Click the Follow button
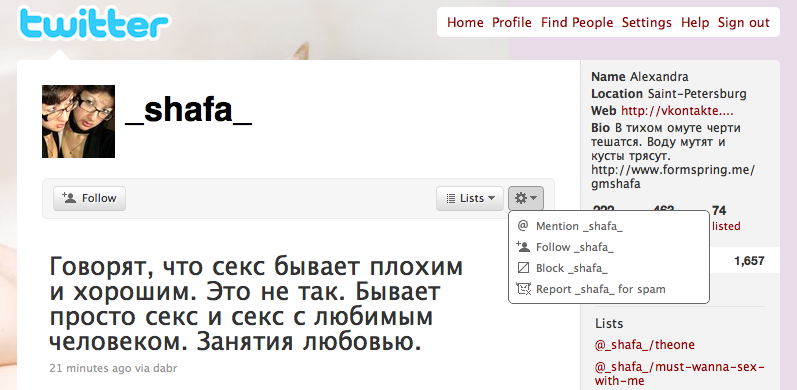Image resolution: width=797 pixels, height=390 pixels. 89,198
